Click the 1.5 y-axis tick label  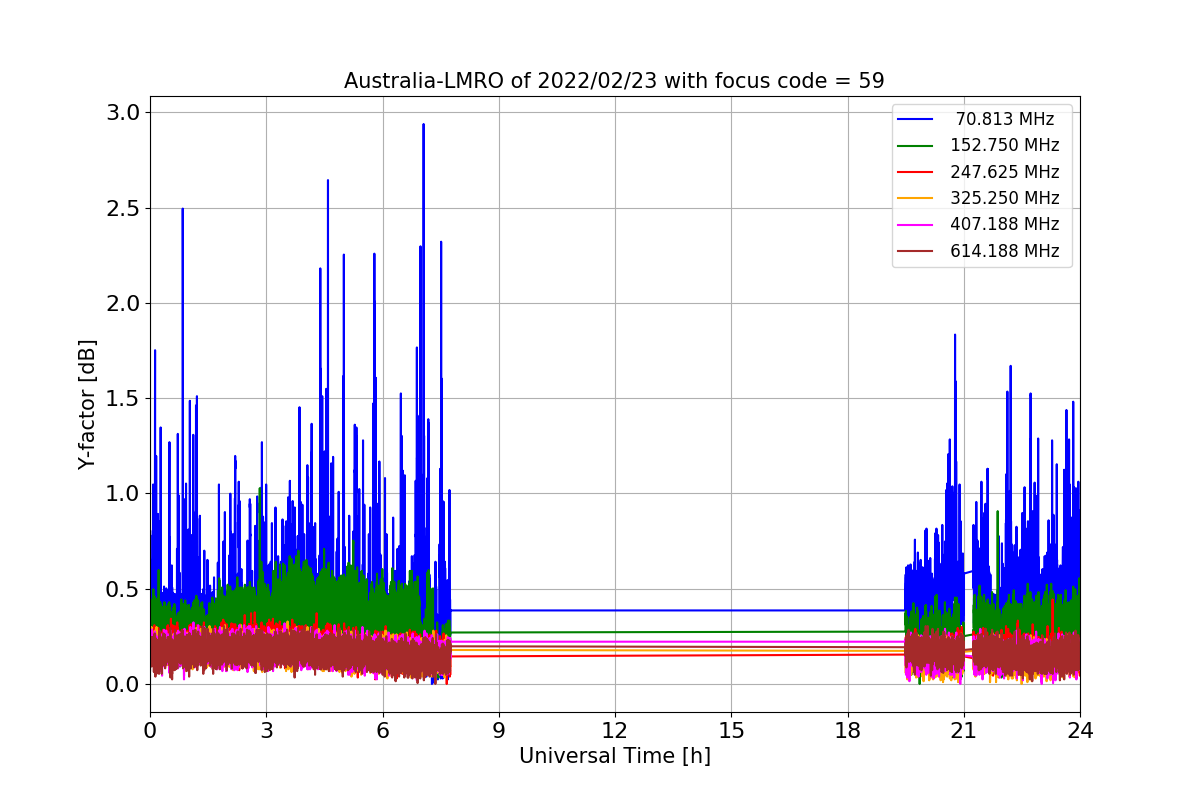pos(123,398)
